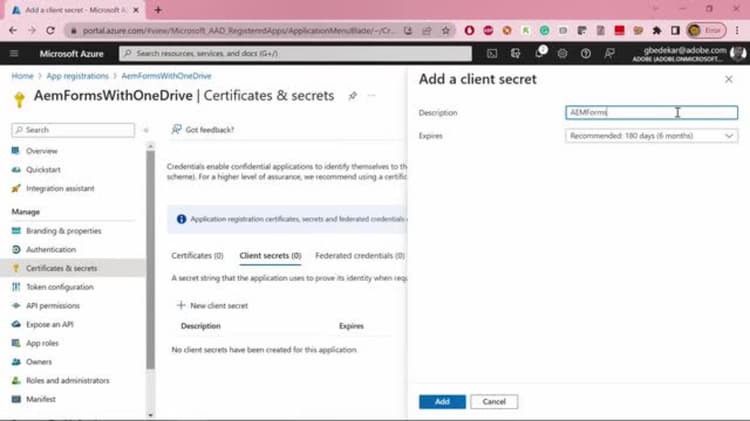Open Cloud Shell from the Azure header

[492, 54]
